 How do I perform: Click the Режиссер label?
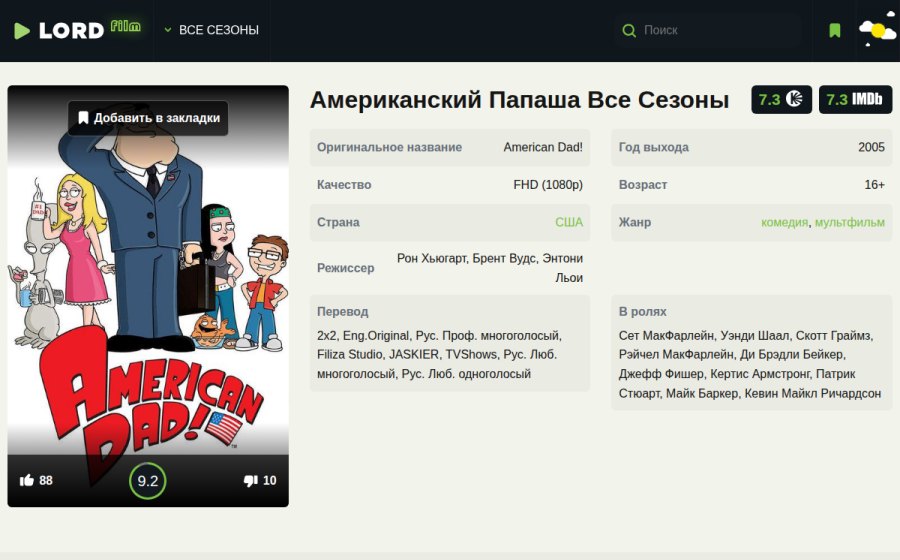346,268
